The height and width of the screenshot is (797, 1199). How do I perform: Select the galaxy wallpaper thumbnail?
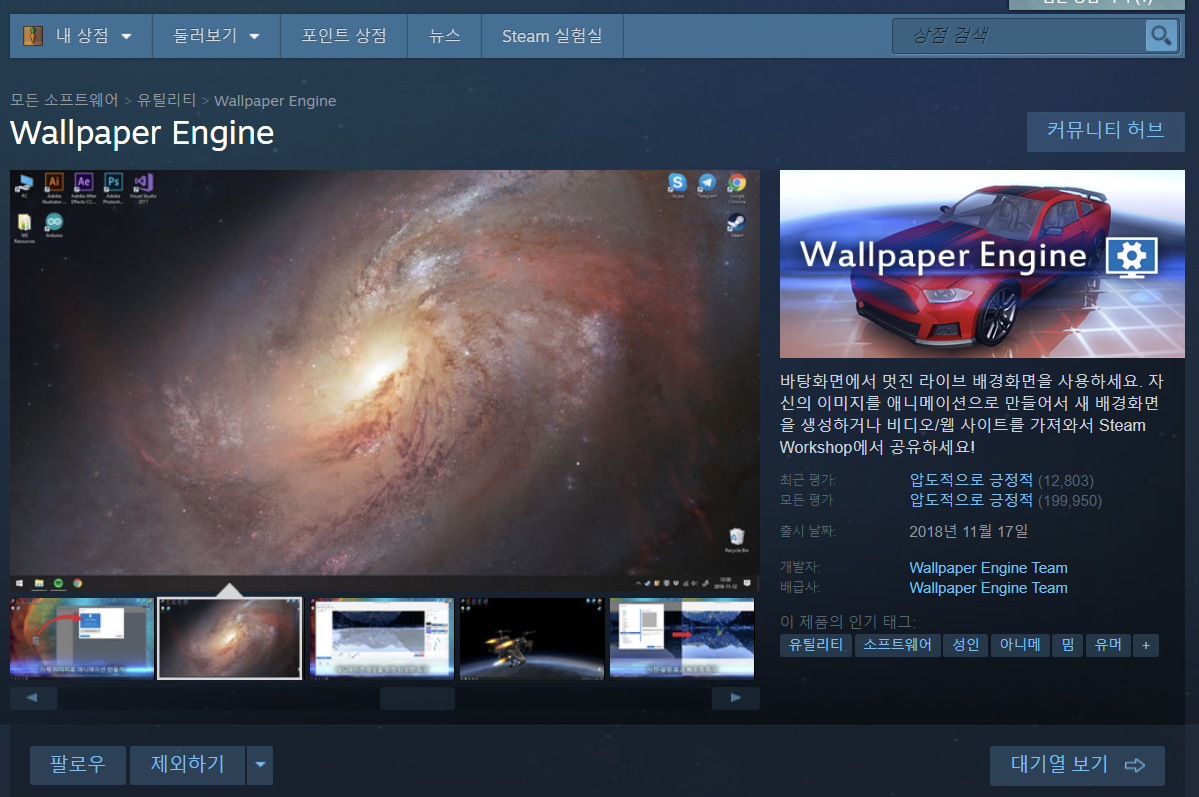(x=229, y=639)
